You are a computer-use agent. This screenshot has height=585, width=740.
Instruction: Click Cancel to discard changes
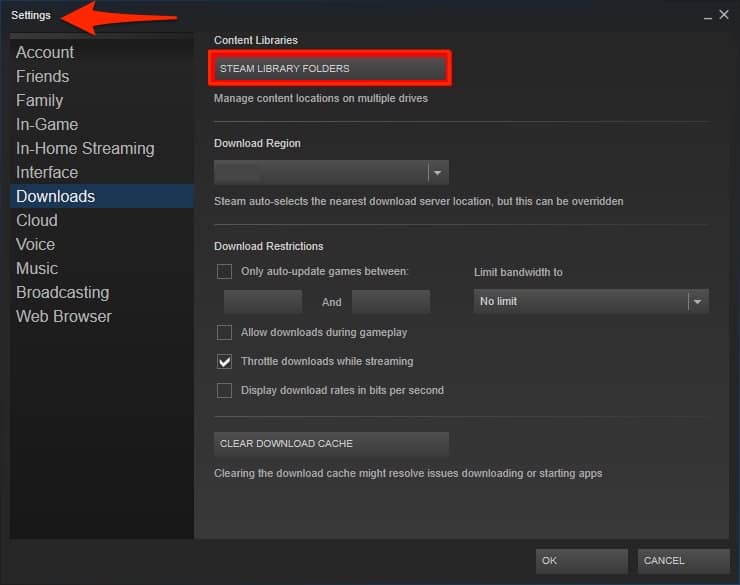pos(683,561)
